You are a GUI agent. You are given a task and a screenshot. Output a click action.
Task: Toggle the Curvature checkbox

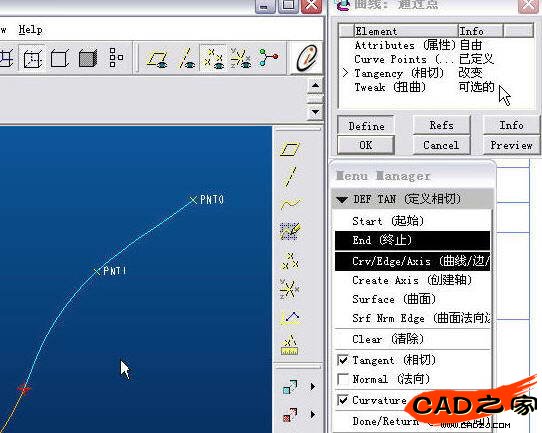tap(343, 400)
